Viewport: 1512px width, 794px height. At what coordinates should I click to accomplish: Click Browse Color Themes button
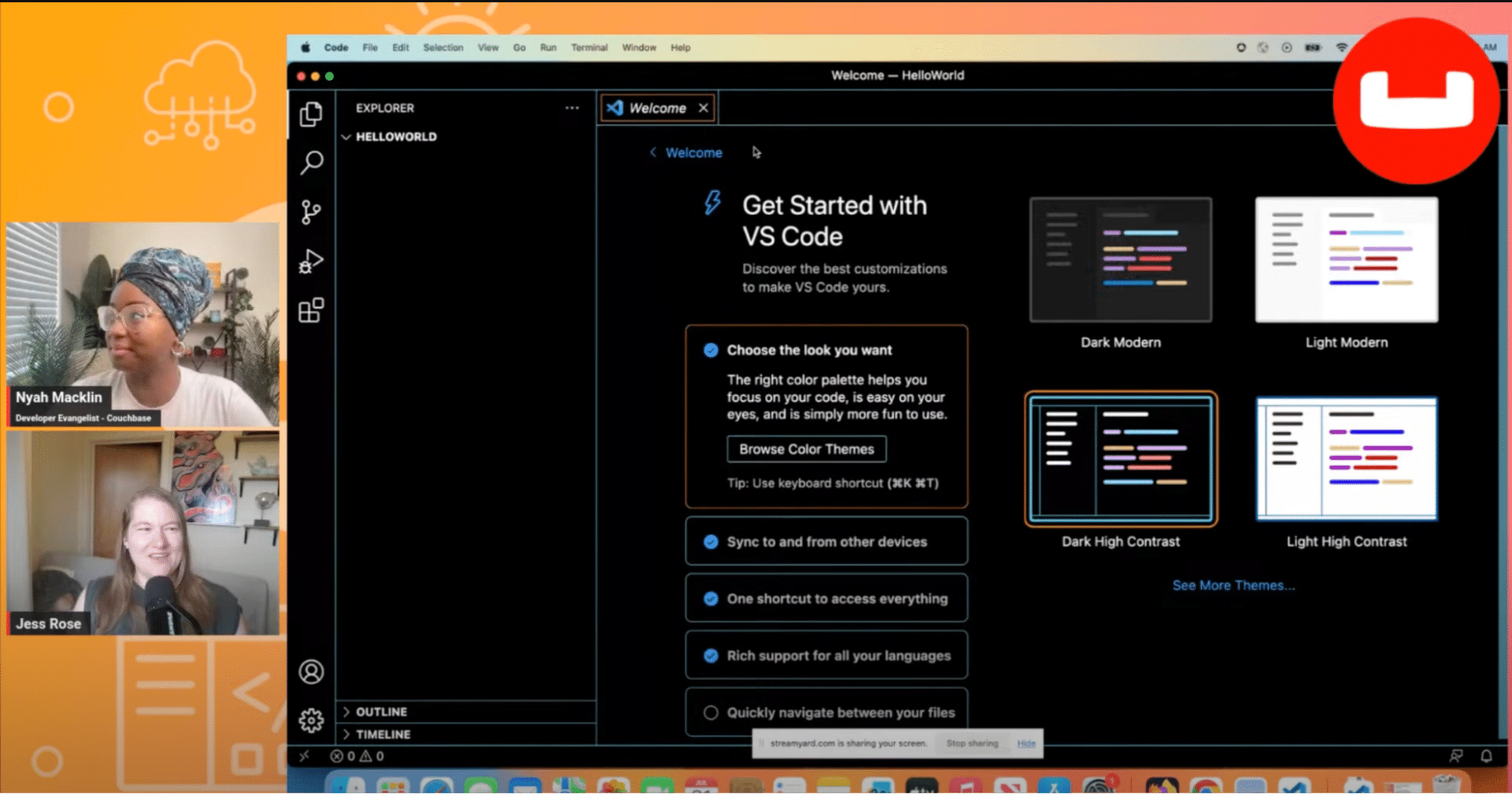pos(806,449)
